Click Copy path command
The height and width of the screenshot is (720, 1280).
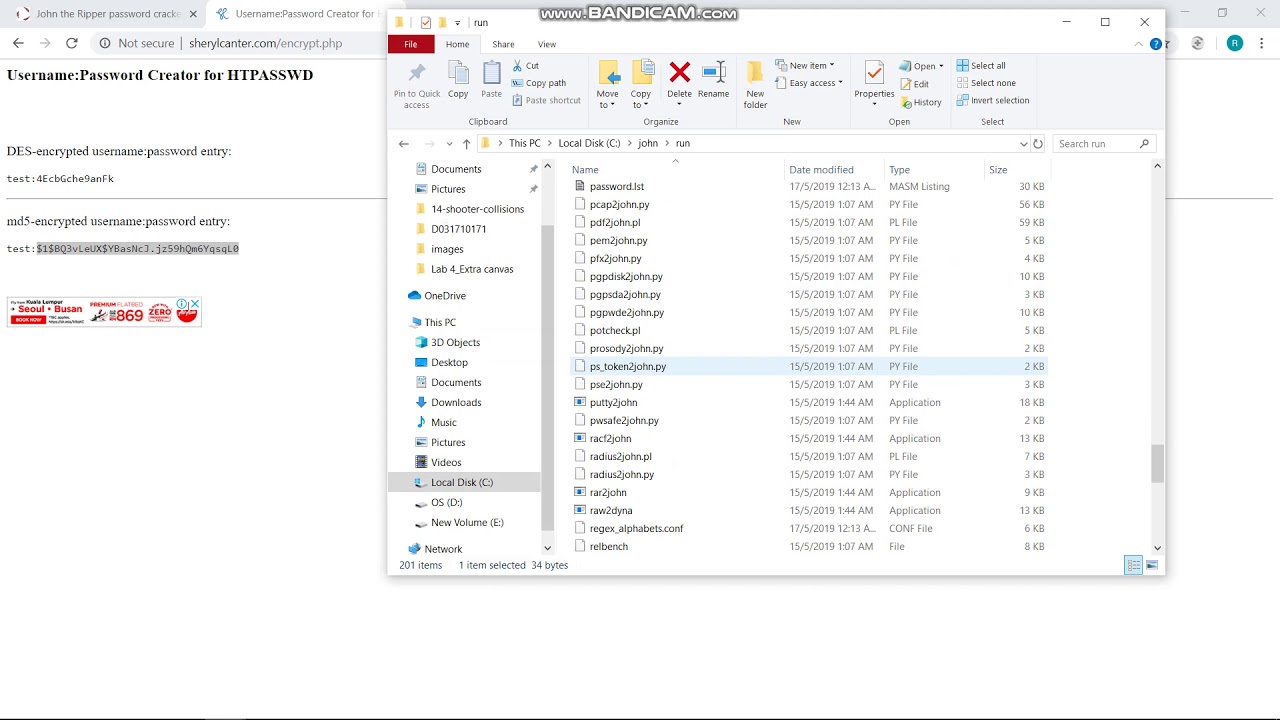[539, 83]
